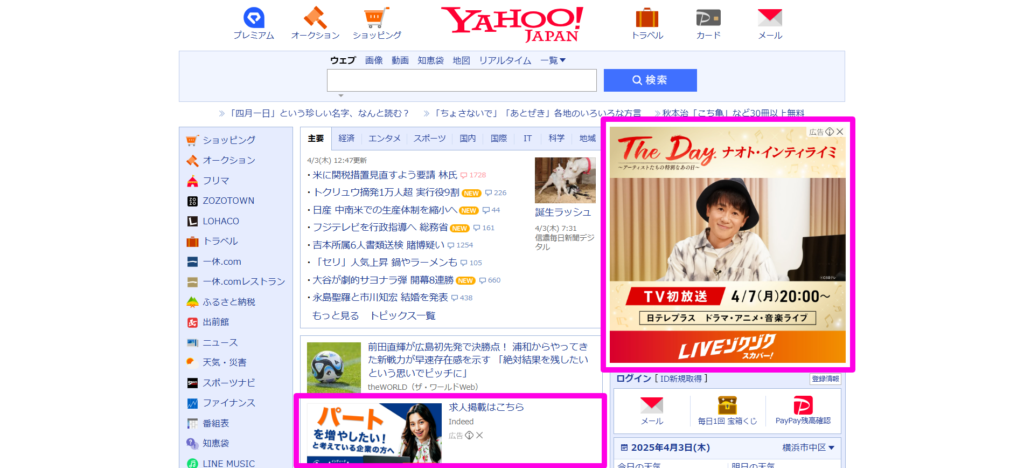Open 出前館 in the left sidebar
The width and height of the screenshot is (1024, 468).
click(x=216, y=322)
